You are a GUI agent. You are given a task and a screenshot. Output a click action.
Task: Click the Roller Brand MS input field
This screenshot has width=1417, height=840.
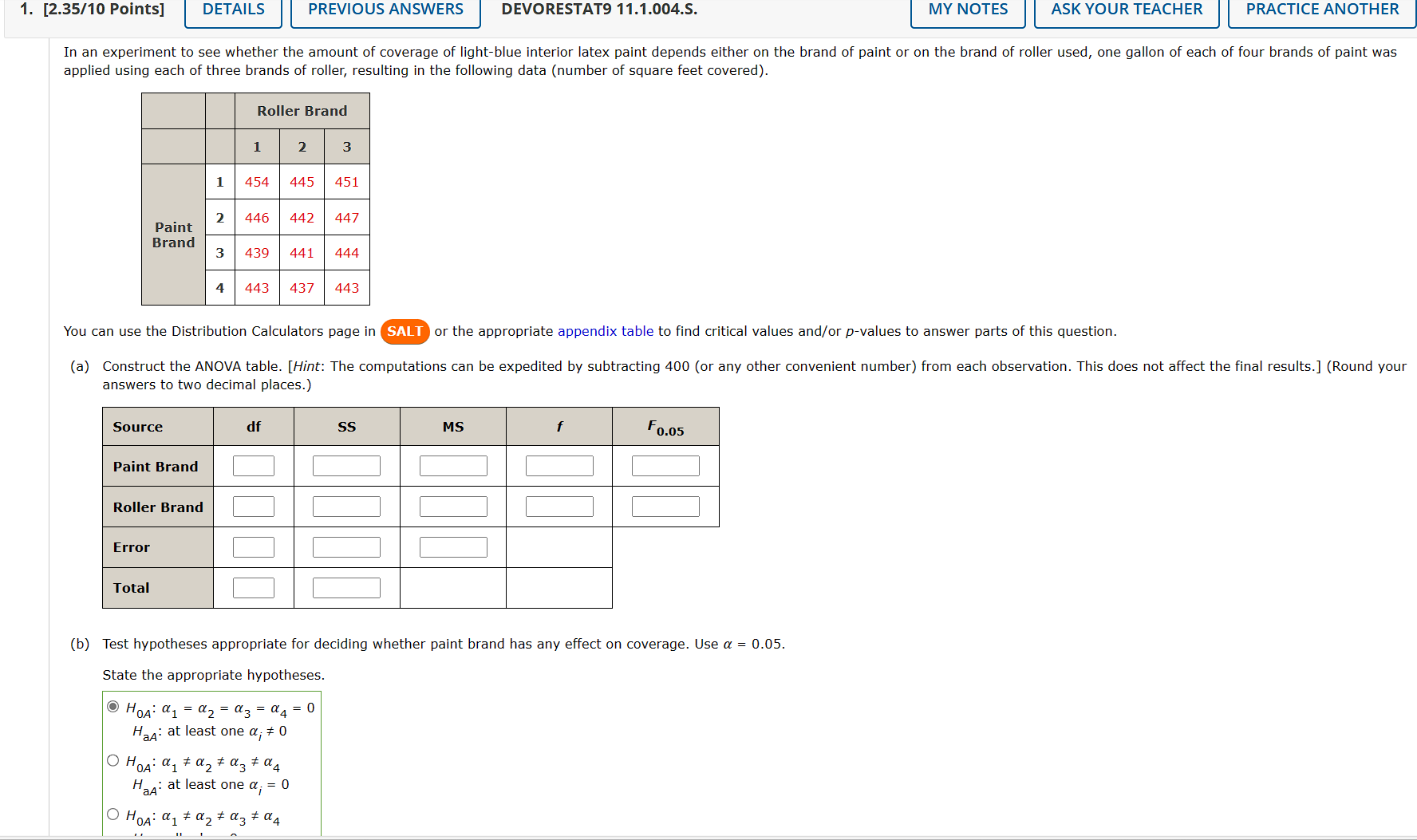point(453,506)
